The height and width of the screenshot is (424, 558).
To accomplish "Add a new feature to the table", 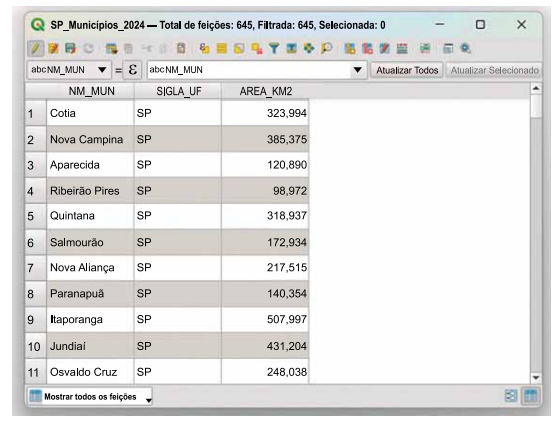I will (x=111, y=48).
